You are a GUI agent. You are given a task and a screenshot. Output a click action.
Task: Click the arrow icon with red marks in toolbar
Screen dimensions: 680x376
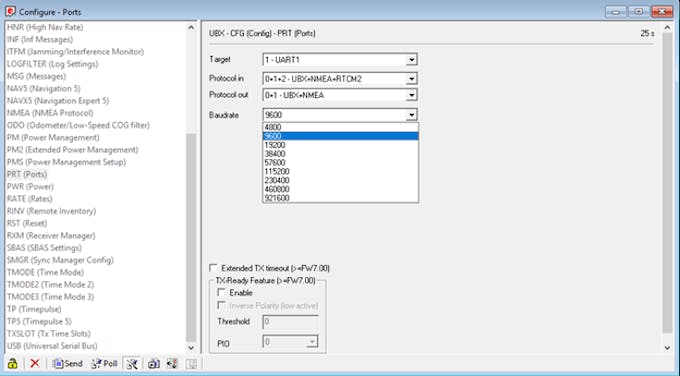pyautogui.click(x=172, y=363)
